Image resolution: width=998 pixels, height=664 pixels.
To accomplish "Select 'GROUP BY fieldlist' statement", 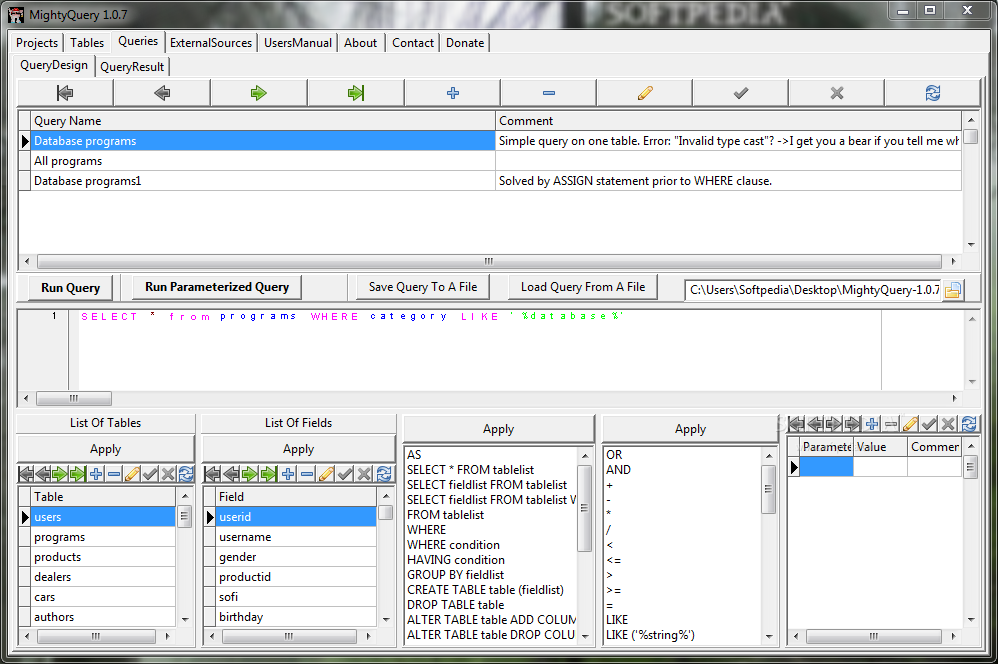I will pyautogui.click(x=455, y=575).
